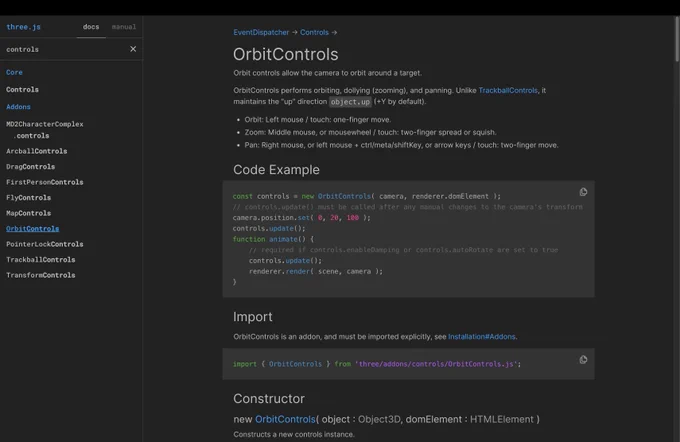Copy the Code Example snippet
Screen dimensions: 680x442
click(x=583, y=192)
